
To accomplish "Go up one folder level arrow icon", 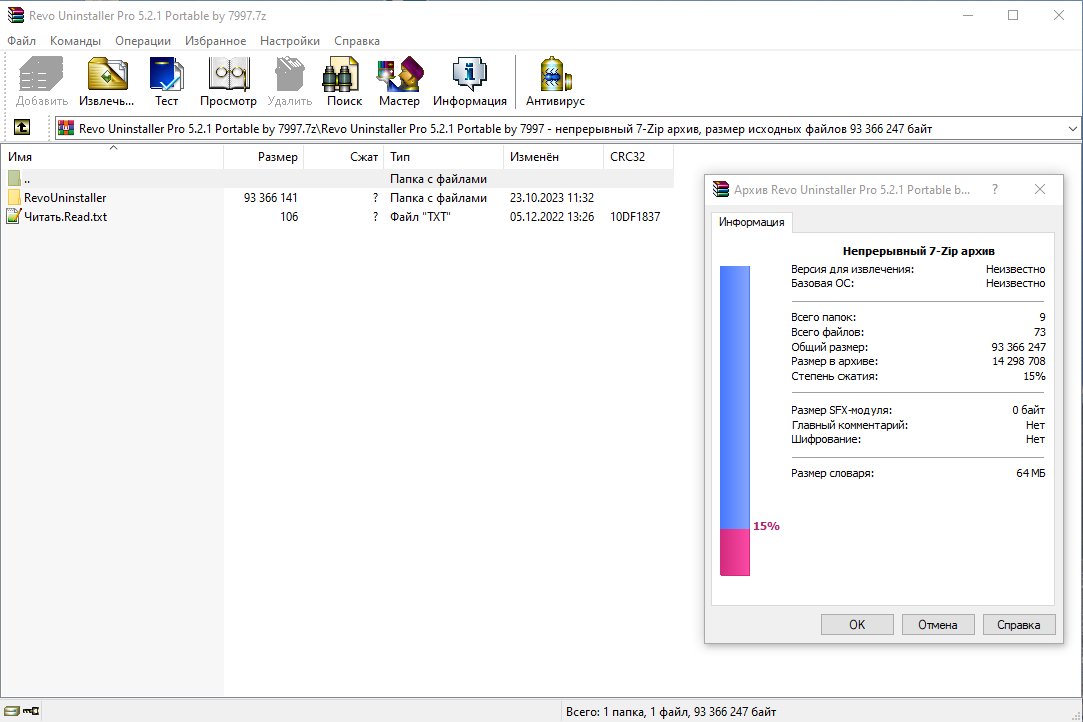I will [x=22, y=127].
